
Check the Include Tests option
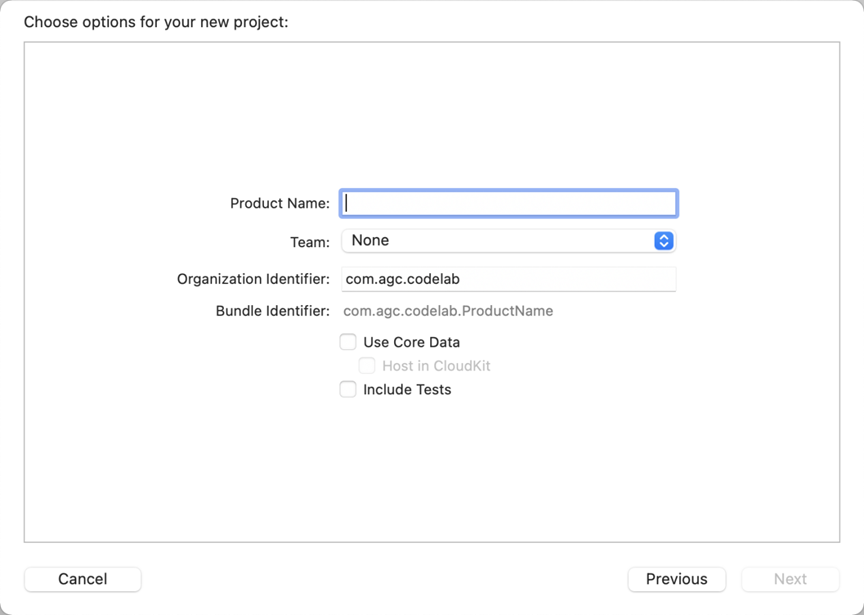click(348, 390)
